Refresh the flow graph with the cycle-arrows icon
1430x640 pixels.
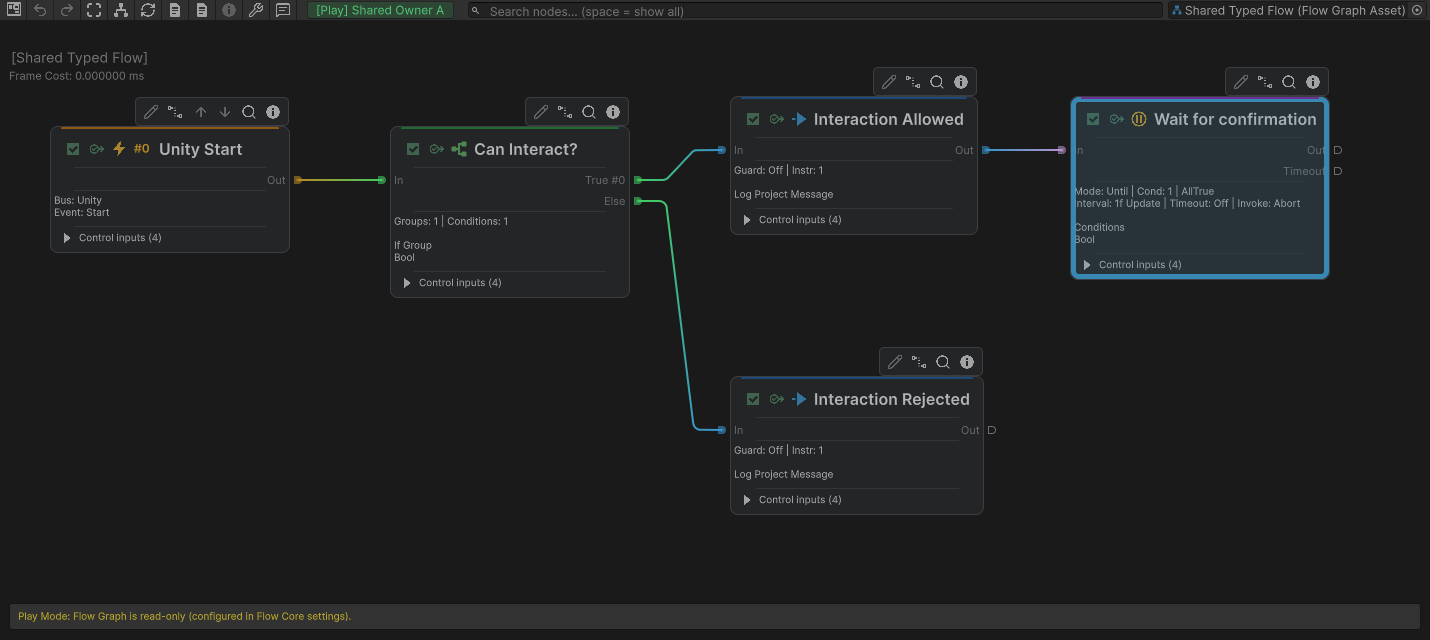click(x=148, y=10)
